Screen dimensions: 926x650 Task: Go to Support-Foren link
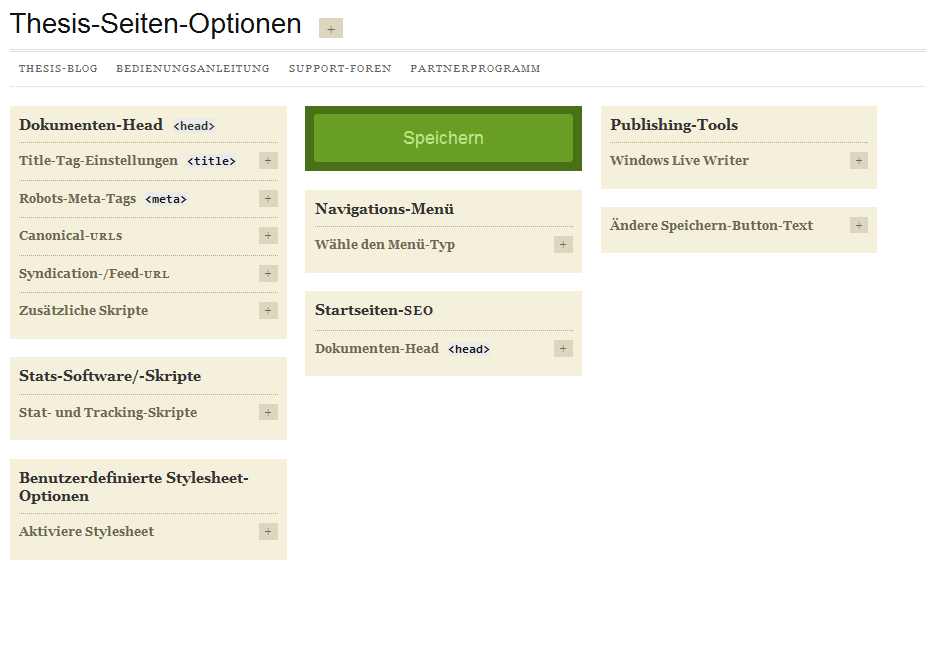click(x=340, y=68)
